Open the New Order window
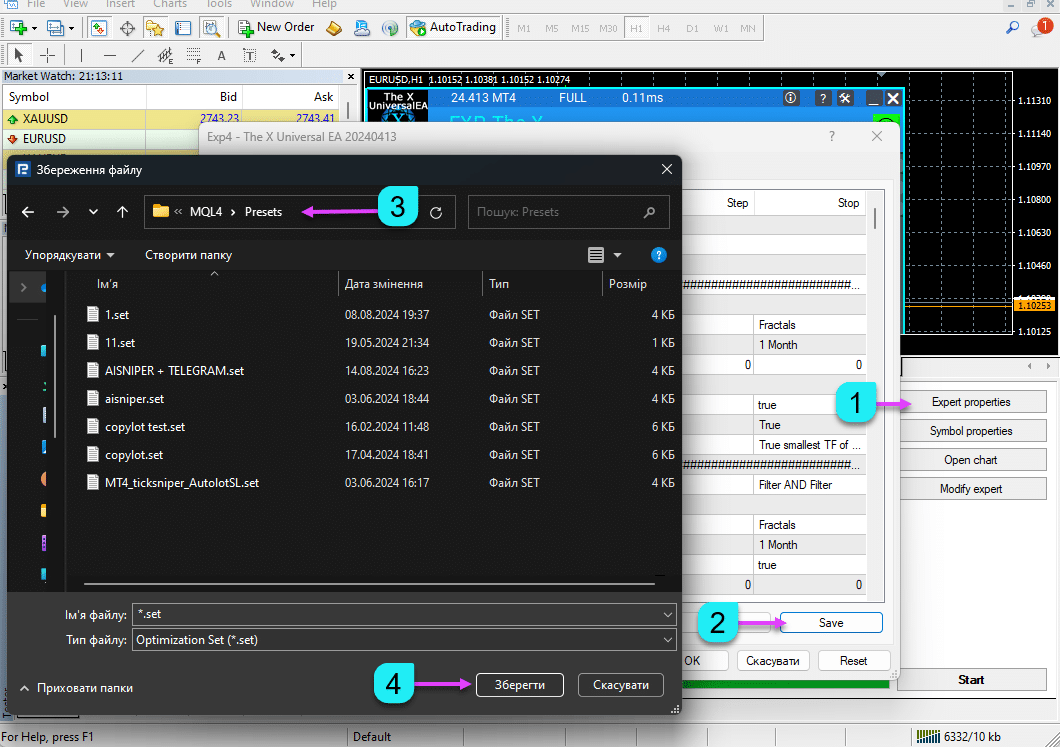 [x=276, y=27]
